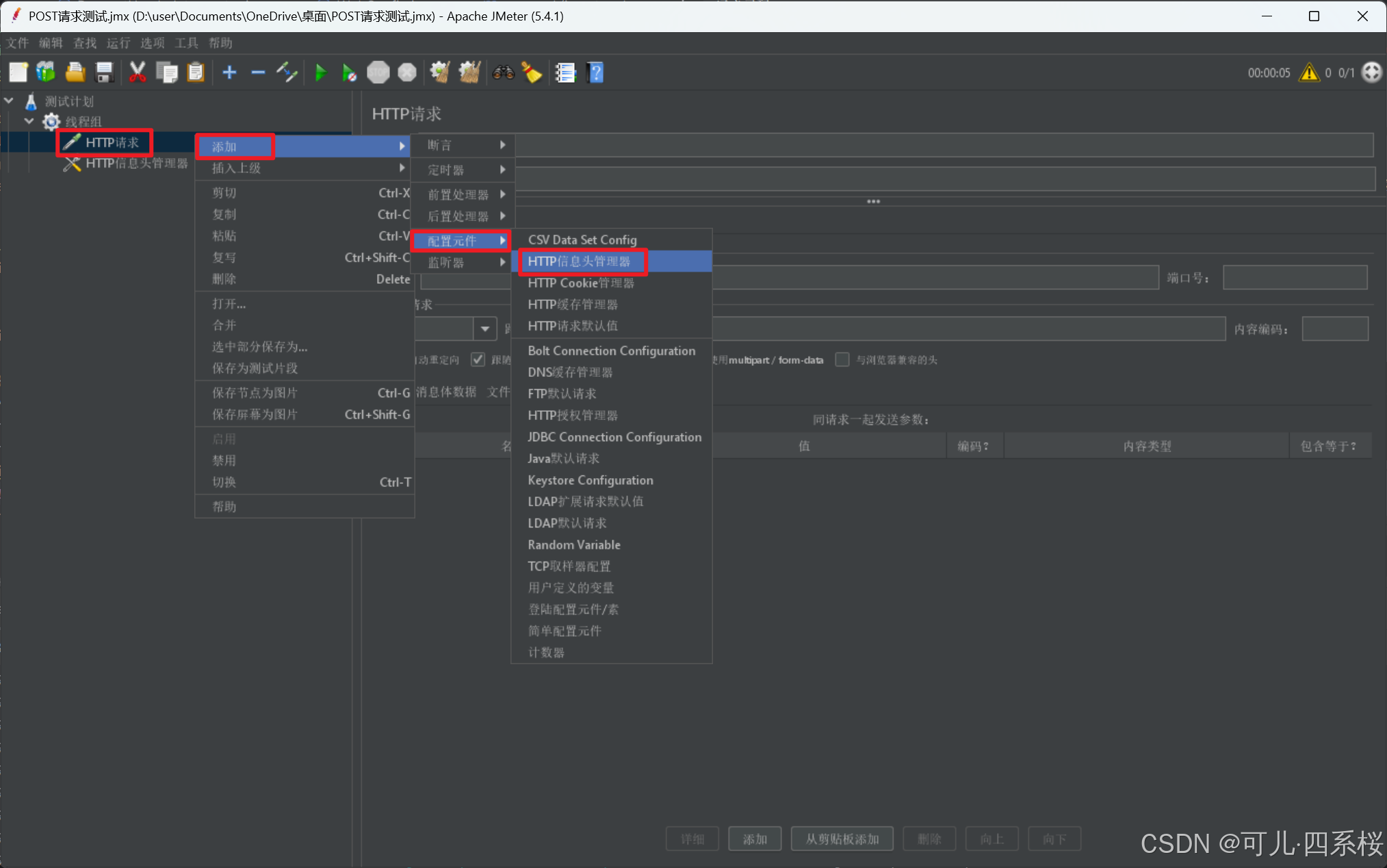
Task: Open the request method dropdown arrow
Action: (484, 329)
